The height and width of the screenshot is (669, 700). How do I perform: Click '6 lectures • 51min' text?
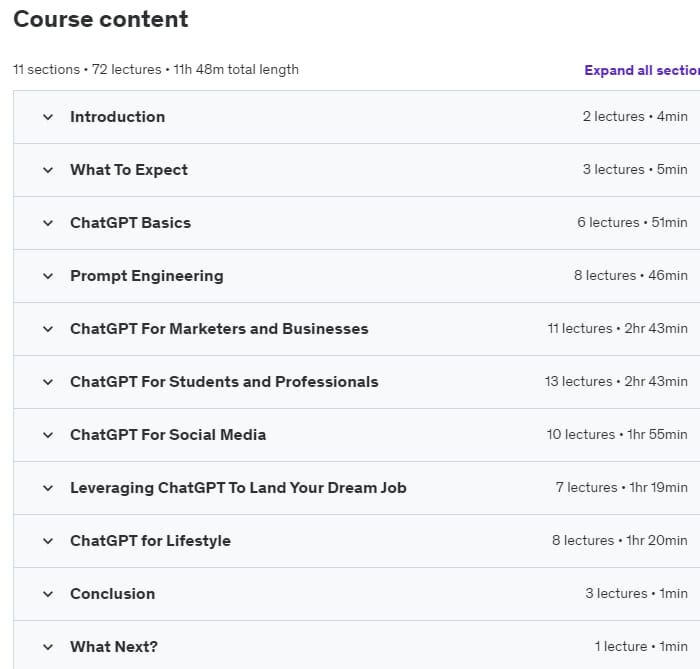632,222
